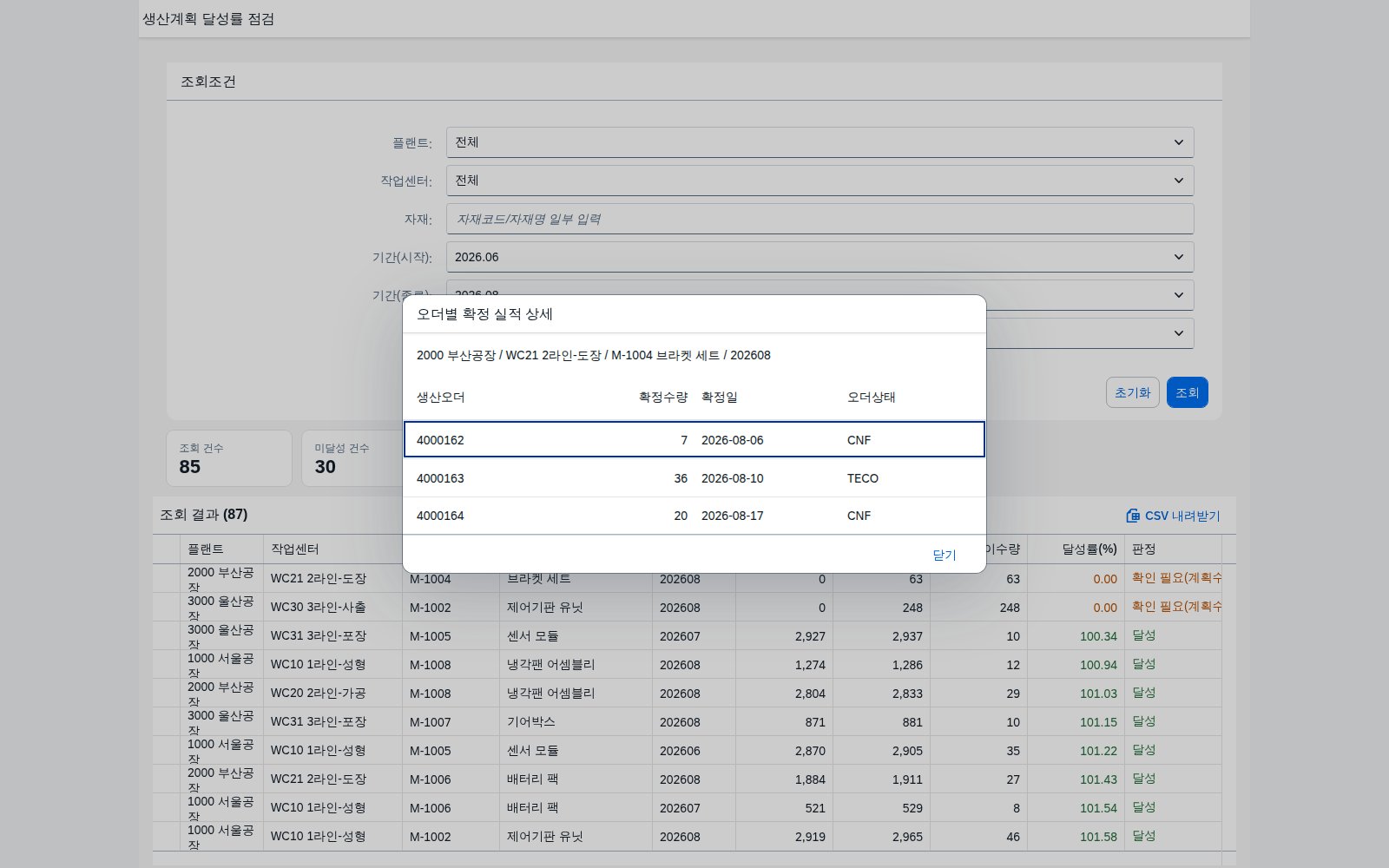Click date 2026-08-17 in dialog
This screenshot has height=868, width=1389.
733,516
